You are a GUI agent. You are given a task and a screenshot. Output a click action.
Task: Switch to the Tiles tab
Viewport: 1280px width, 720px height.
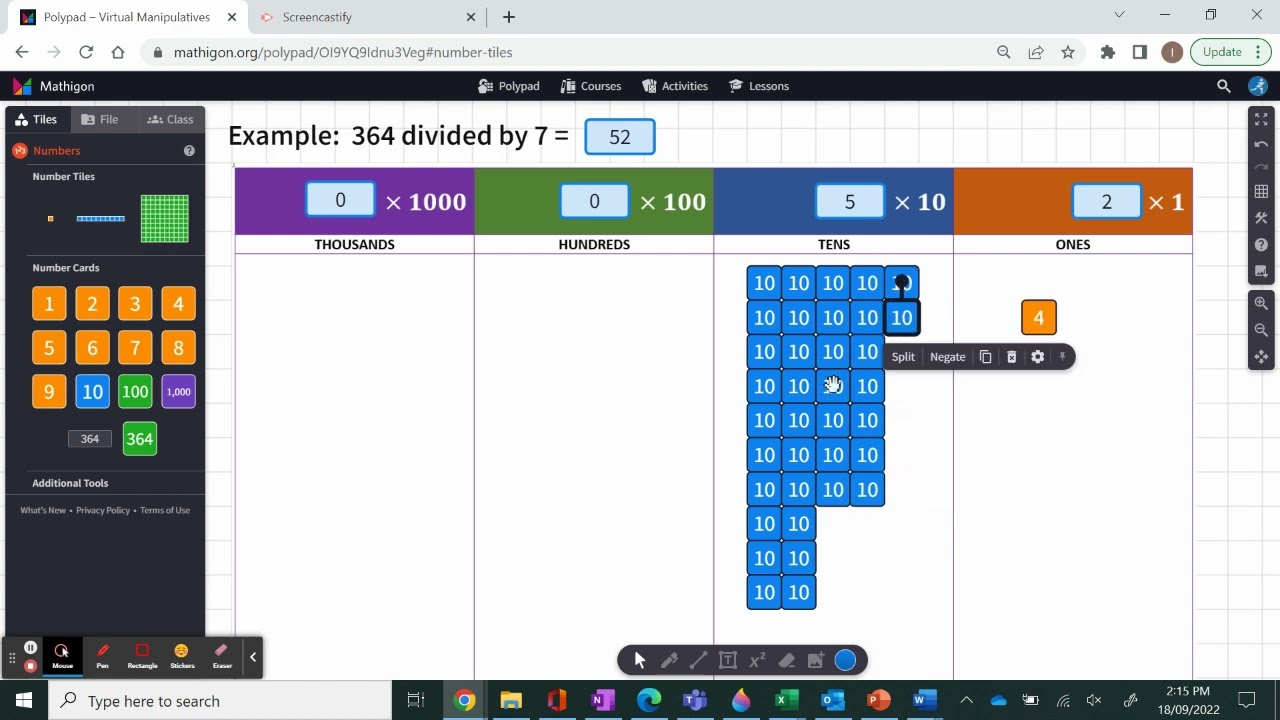click(x=36, y=119)
